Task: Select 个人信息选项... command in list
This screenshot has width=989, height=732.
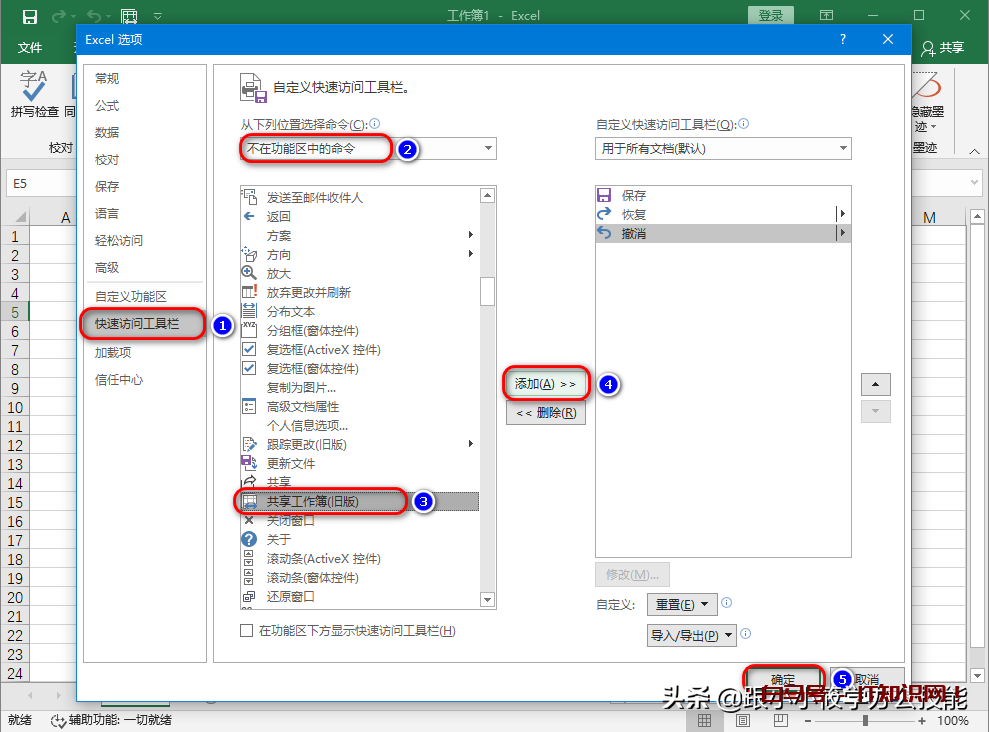Action: coord(360,425)
